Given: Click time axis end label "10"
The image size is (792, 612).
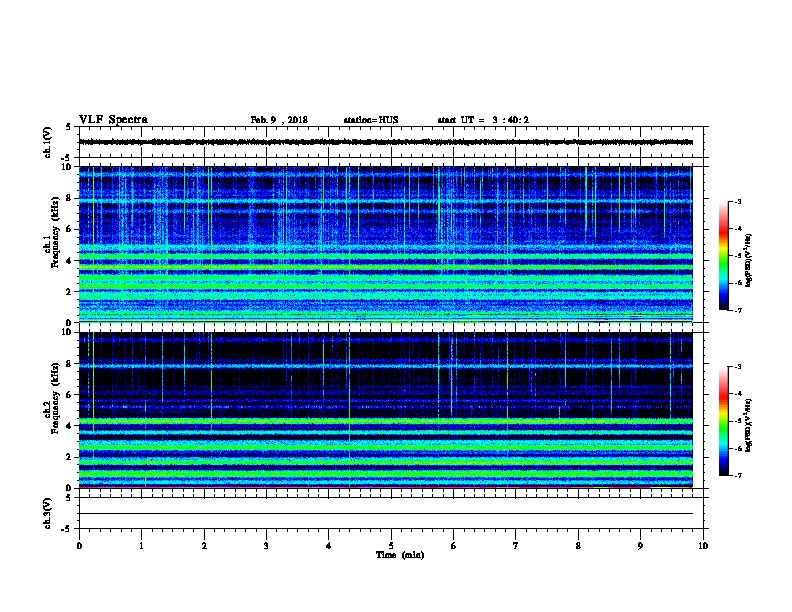Looking at the screenshot, I should pyautogui.click(x=703, y=546).
